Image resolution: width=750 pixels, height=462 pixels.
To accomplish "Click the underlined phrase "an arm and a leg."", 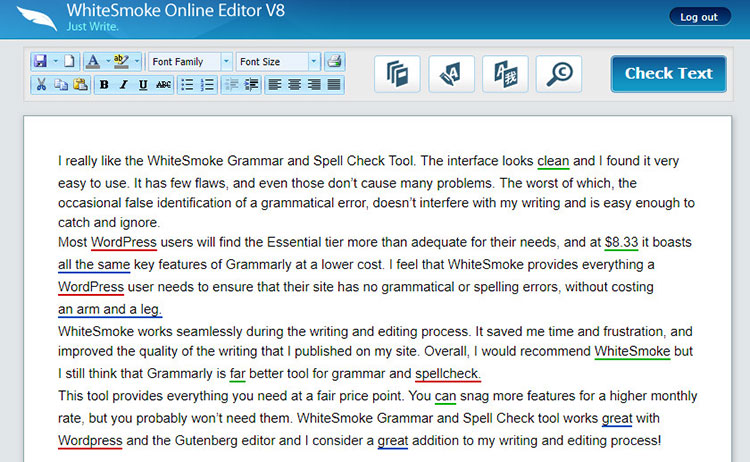I will (x=110, y=309).
